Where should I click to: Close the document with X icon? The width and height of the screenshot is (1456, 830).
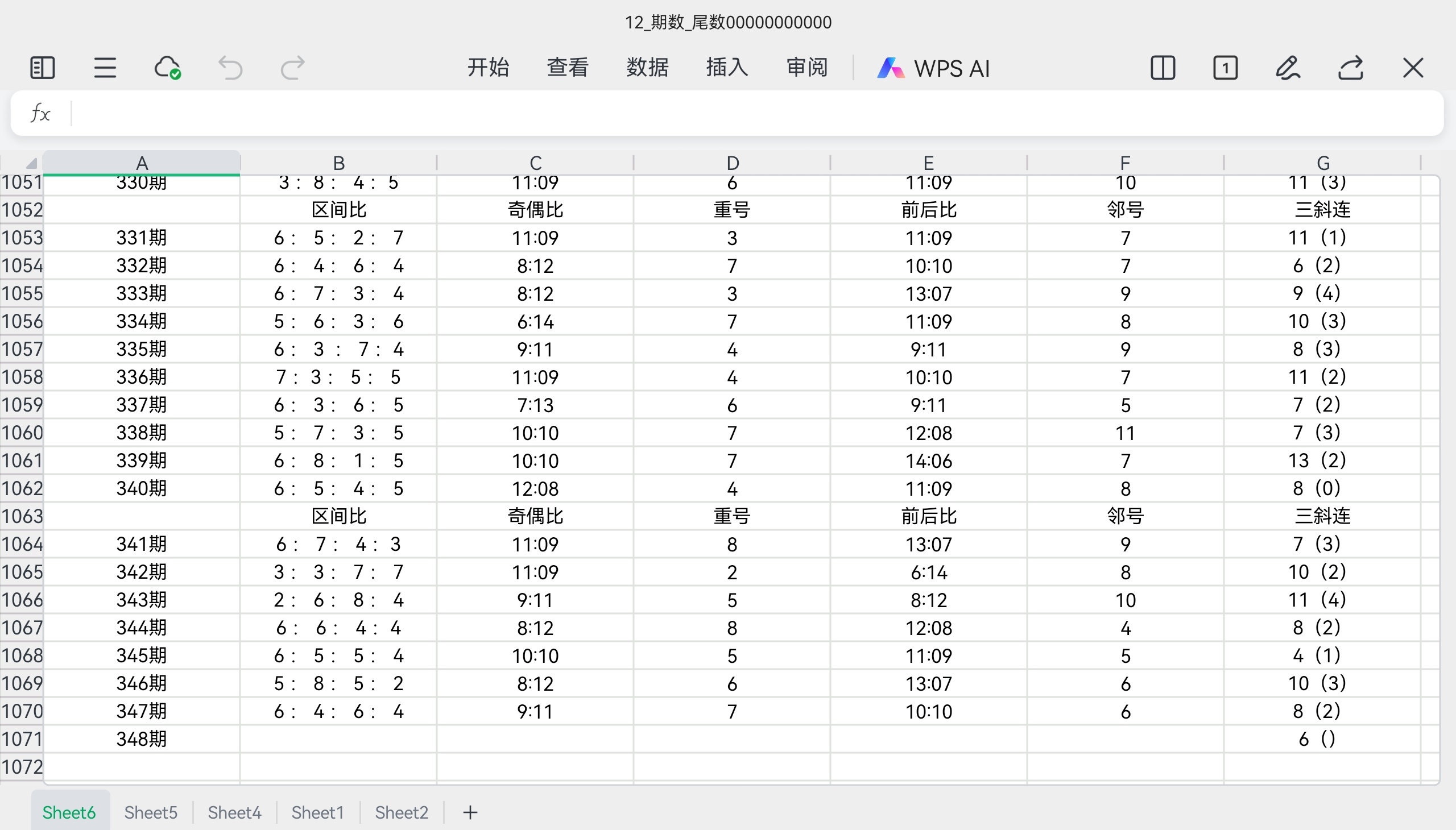pos(1413,68)
